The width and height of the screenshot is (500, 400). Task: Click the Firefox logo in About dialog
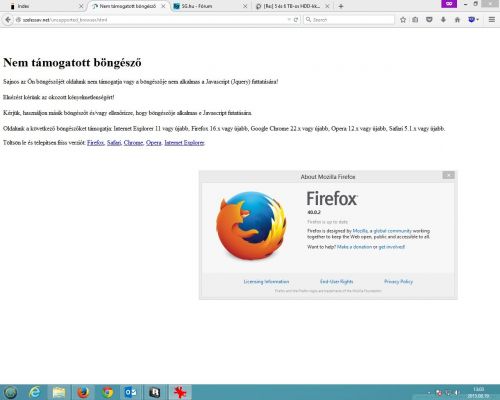251,226
